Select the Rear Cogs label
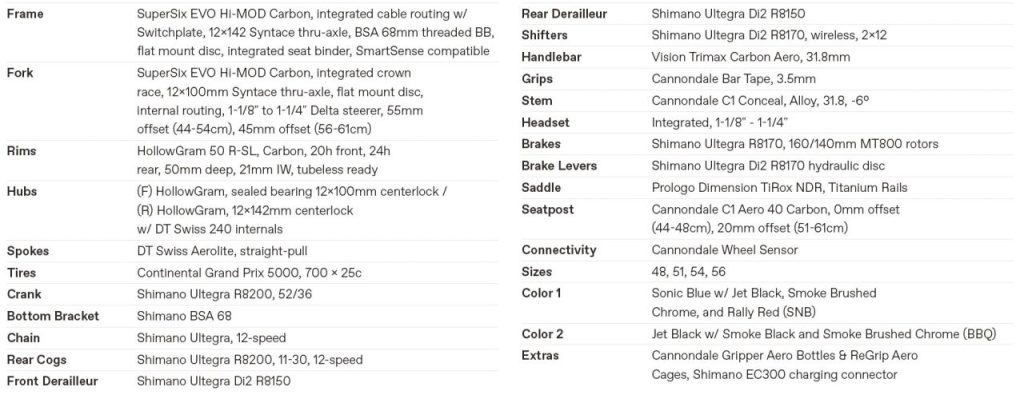Viewport: 1024px width, 399px height. (37, 360)
